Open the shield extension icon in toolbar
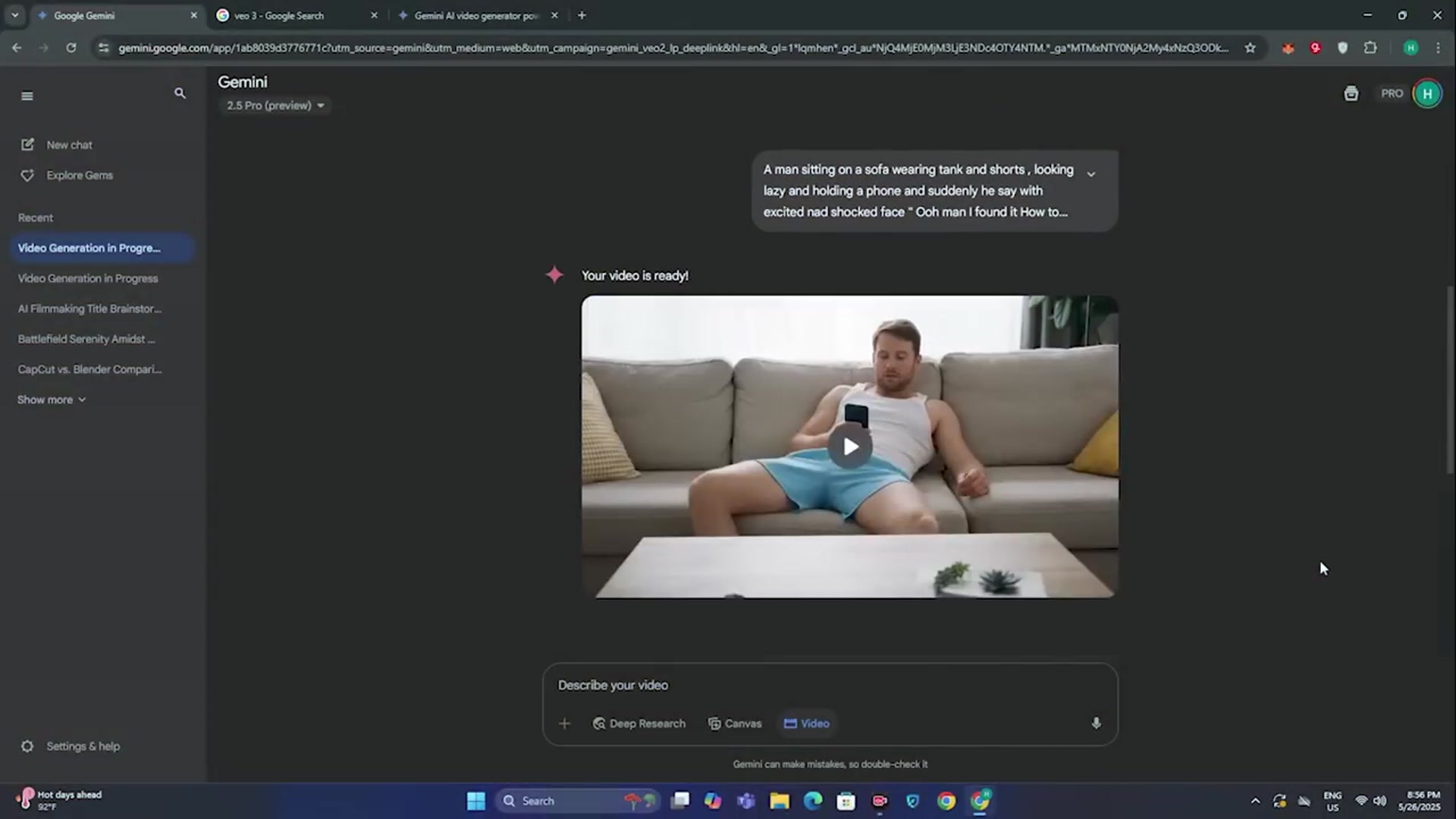Viewport: 1456px width, 819px height. 1342,48
